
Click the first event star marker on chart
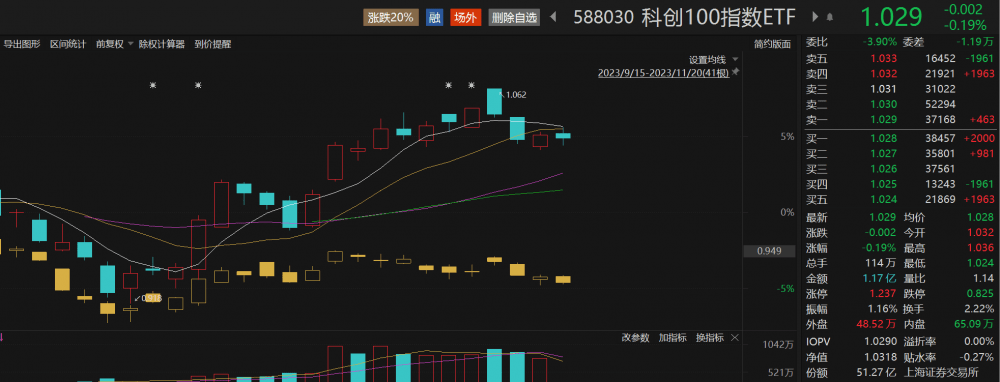(152, 85)
